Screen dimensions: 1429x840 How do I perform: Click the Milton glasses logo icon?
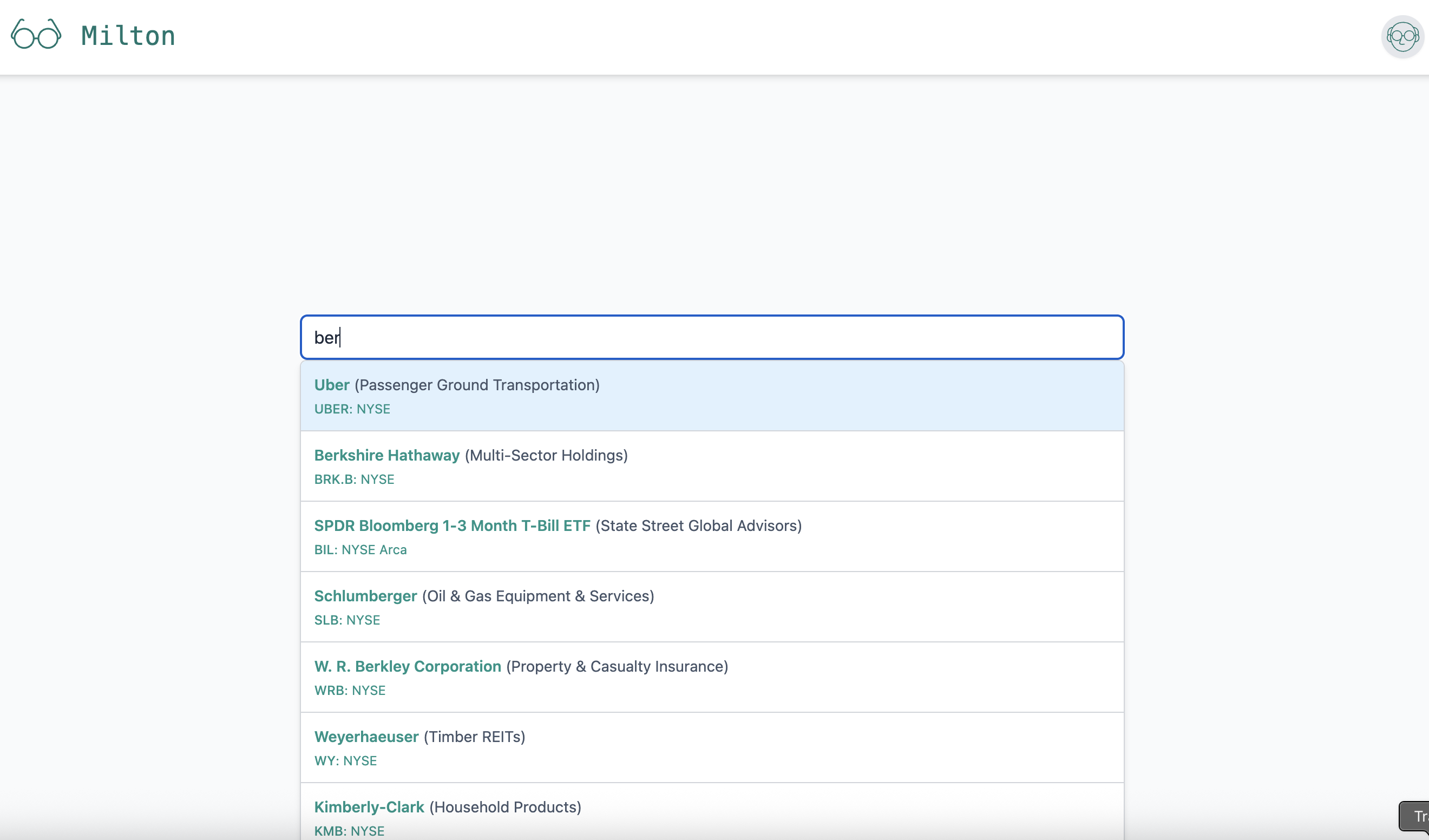coord(36,35)
